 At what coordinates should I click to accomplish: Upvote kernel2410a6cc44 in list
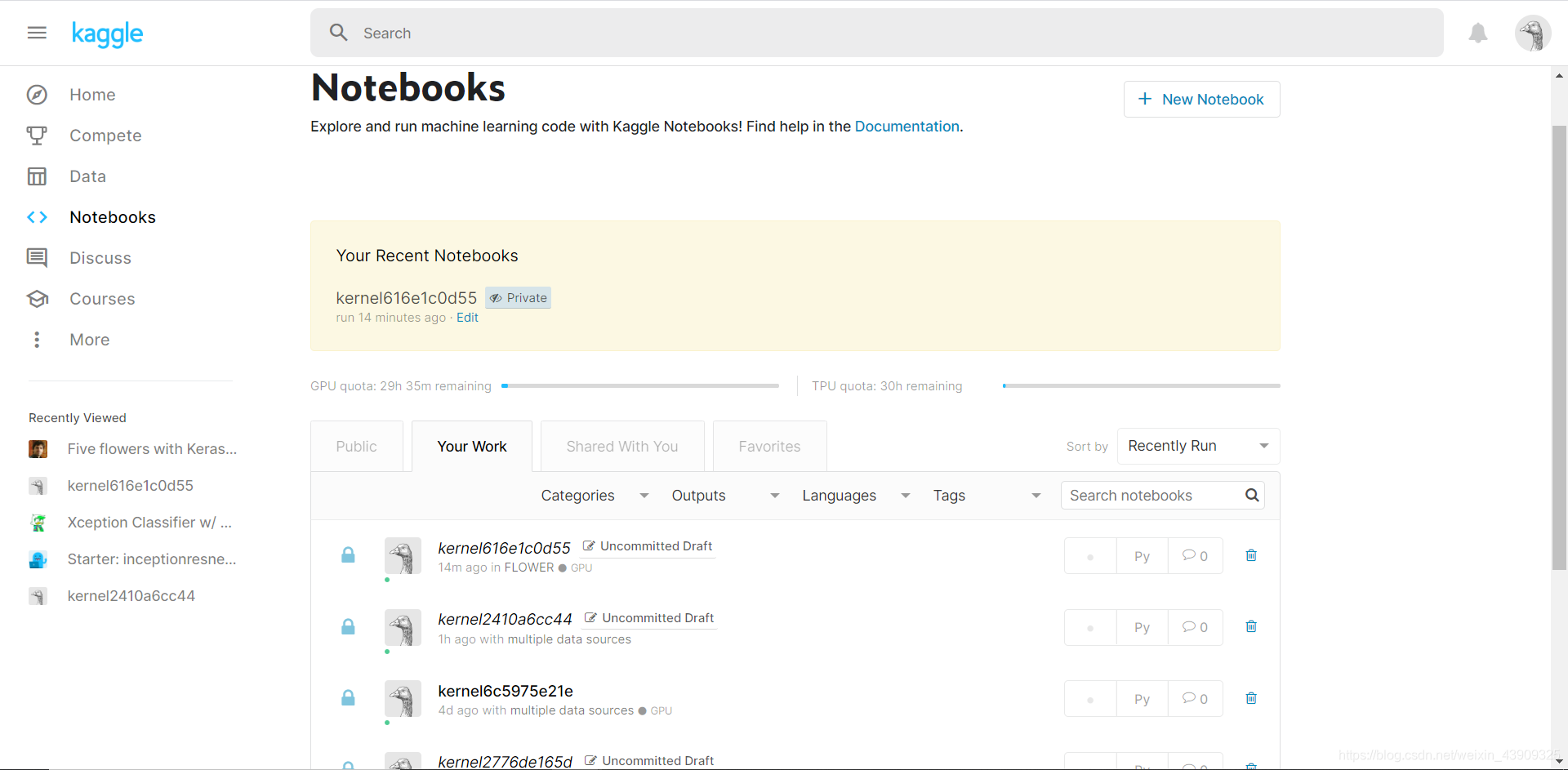click(x=1090, y=627)
